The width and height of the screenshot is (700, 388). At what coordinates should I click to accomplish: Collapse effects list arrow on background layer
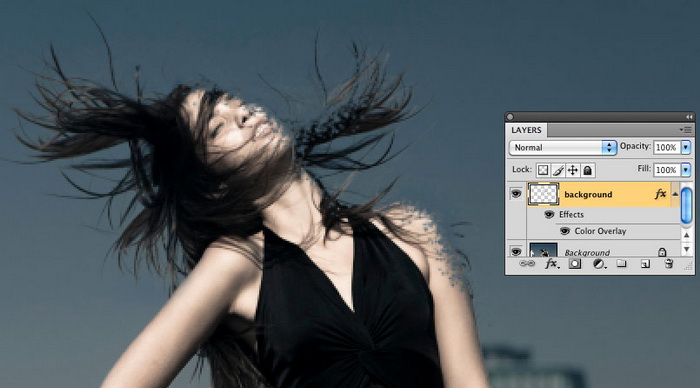(675, 194)
